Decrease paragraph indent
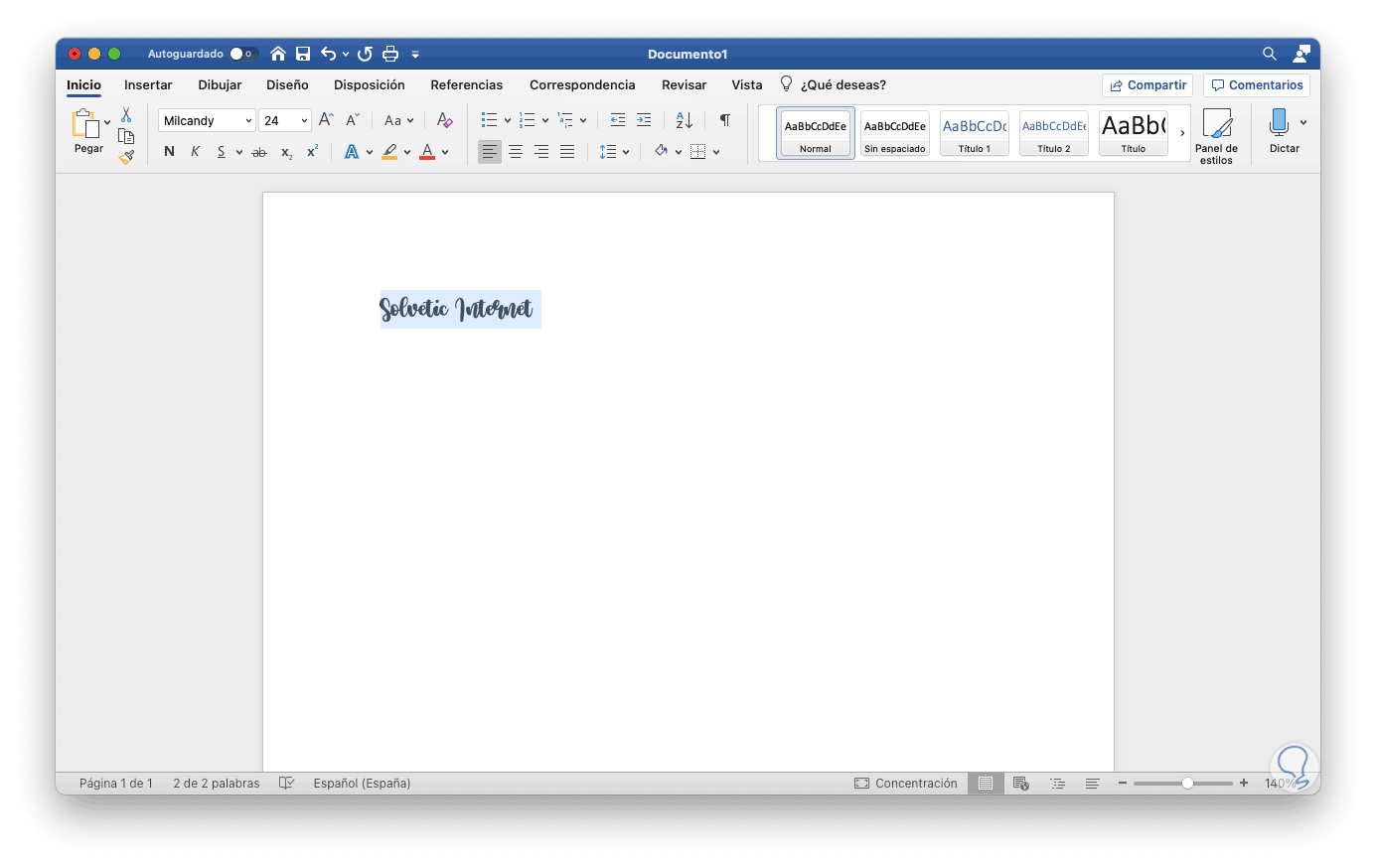This screenshot has height=868, width=1376. pos(618,120)
